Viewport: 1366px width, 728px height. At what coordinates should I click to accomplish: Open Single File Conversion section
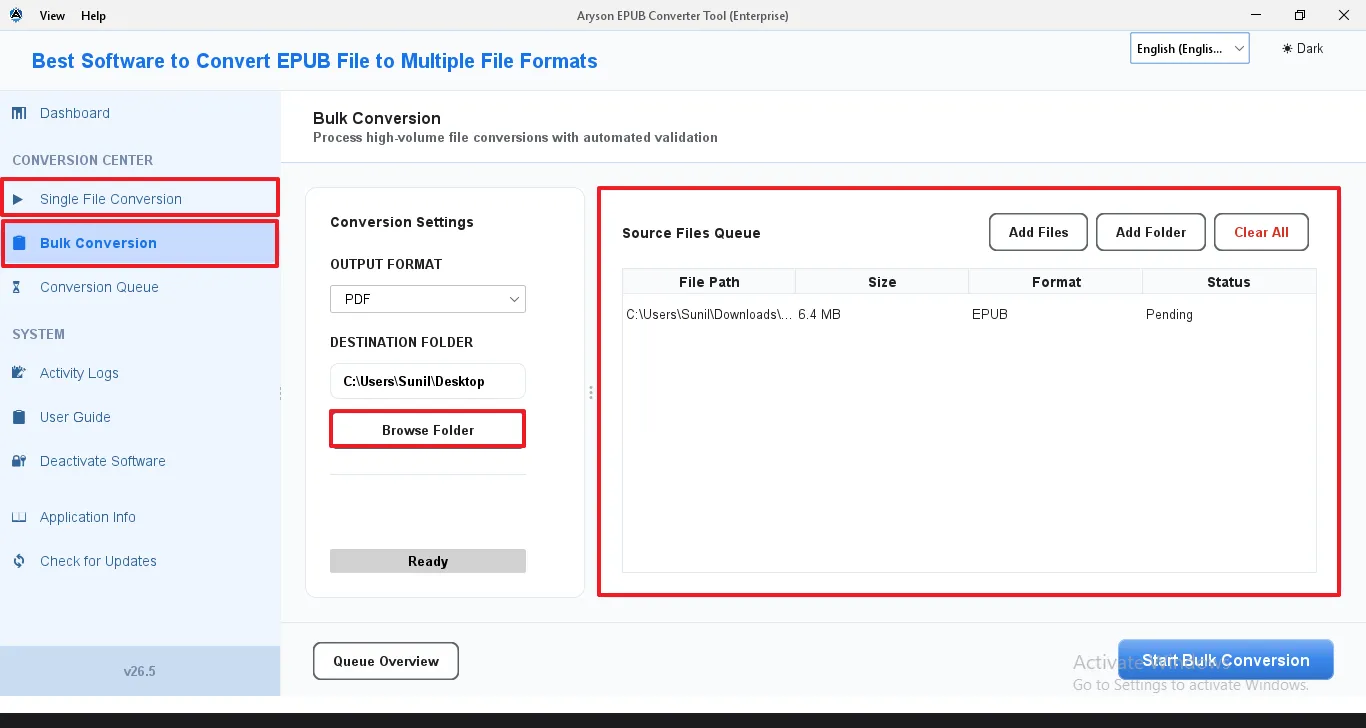(x=140, y=198)
